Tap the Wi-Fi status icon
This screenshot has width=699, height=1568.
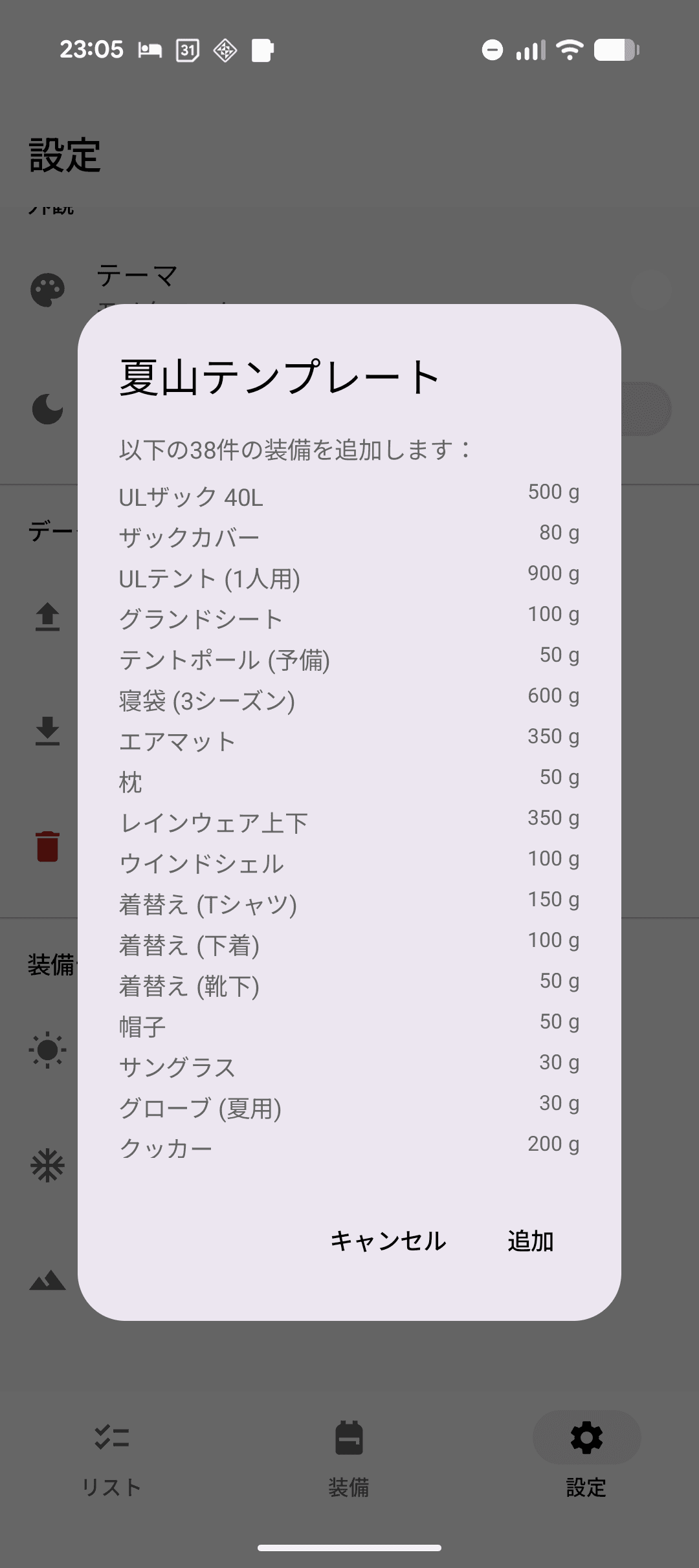[570, 50]
